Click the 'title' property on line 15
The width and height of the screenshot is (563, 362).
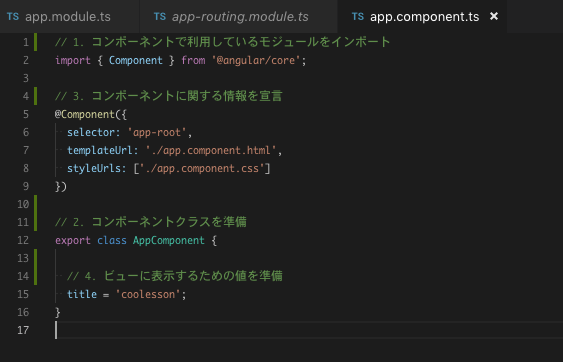(x=82, y=294)
